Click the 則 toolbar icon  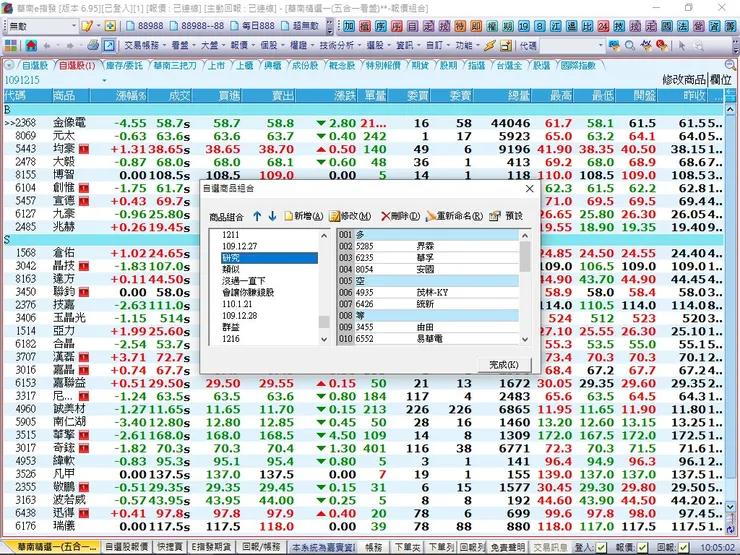point(476,26)
